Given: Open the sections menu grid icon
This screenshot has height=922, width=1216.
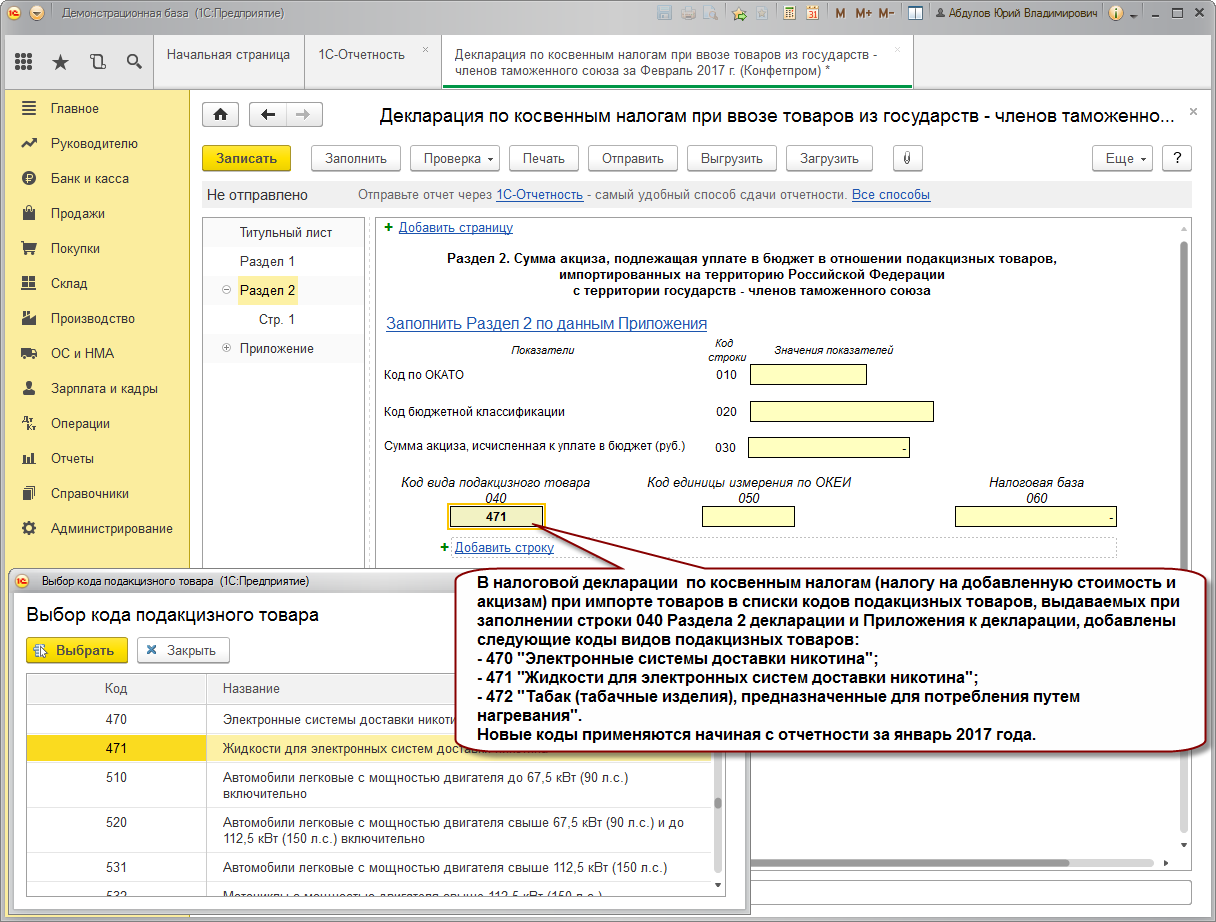Looking at the screenshot, I should (x=24, y=62).
